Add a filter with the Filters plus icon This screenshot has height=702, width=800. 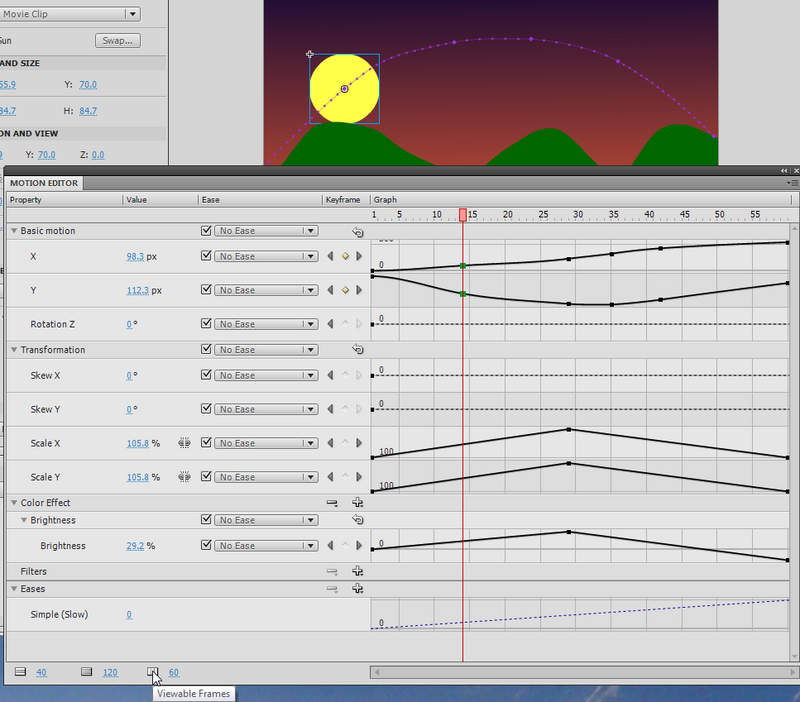tap(357, 572)
